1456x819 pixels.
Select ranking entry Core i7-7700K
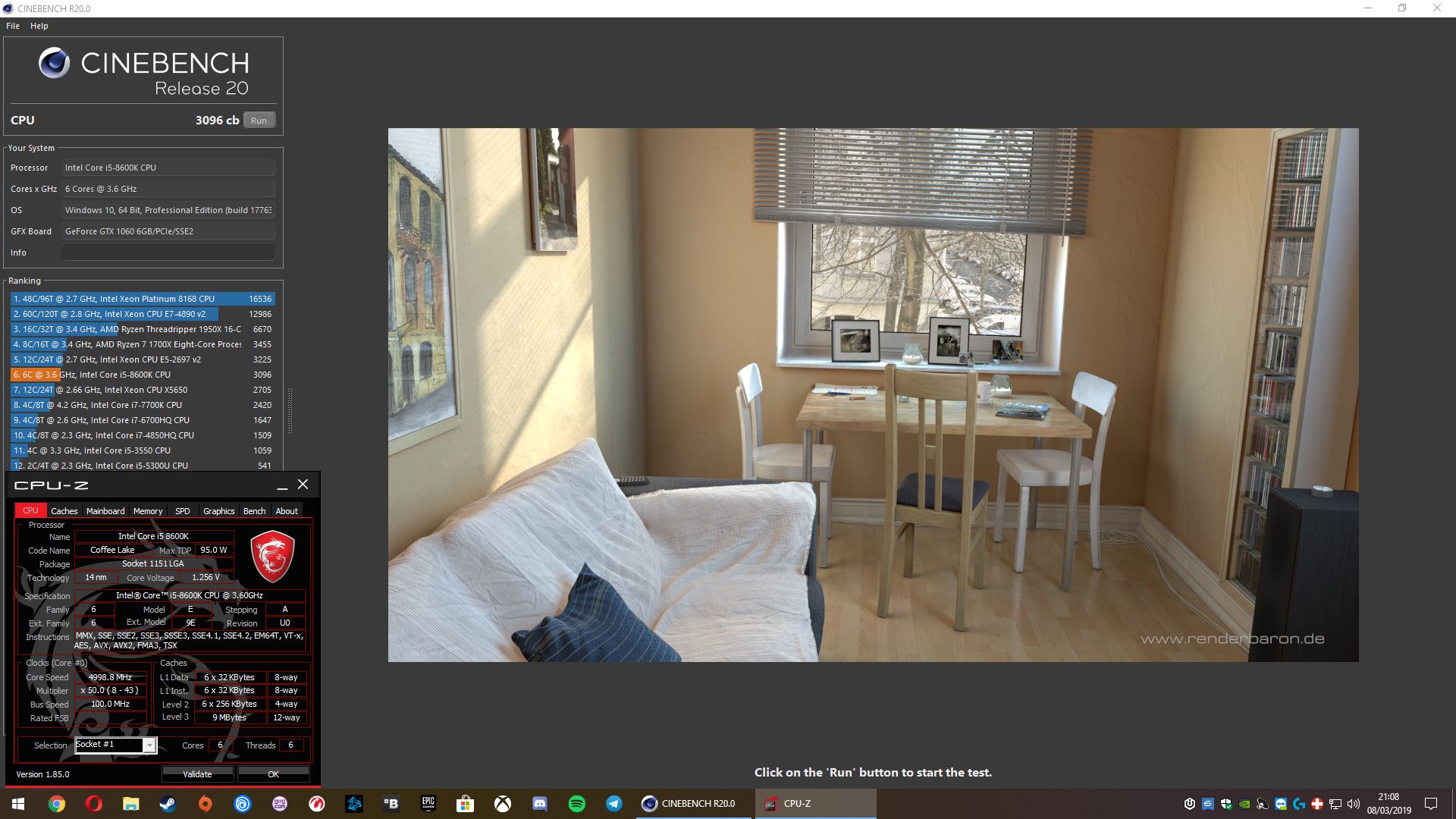pyautogui.click(x=143, y=405)
